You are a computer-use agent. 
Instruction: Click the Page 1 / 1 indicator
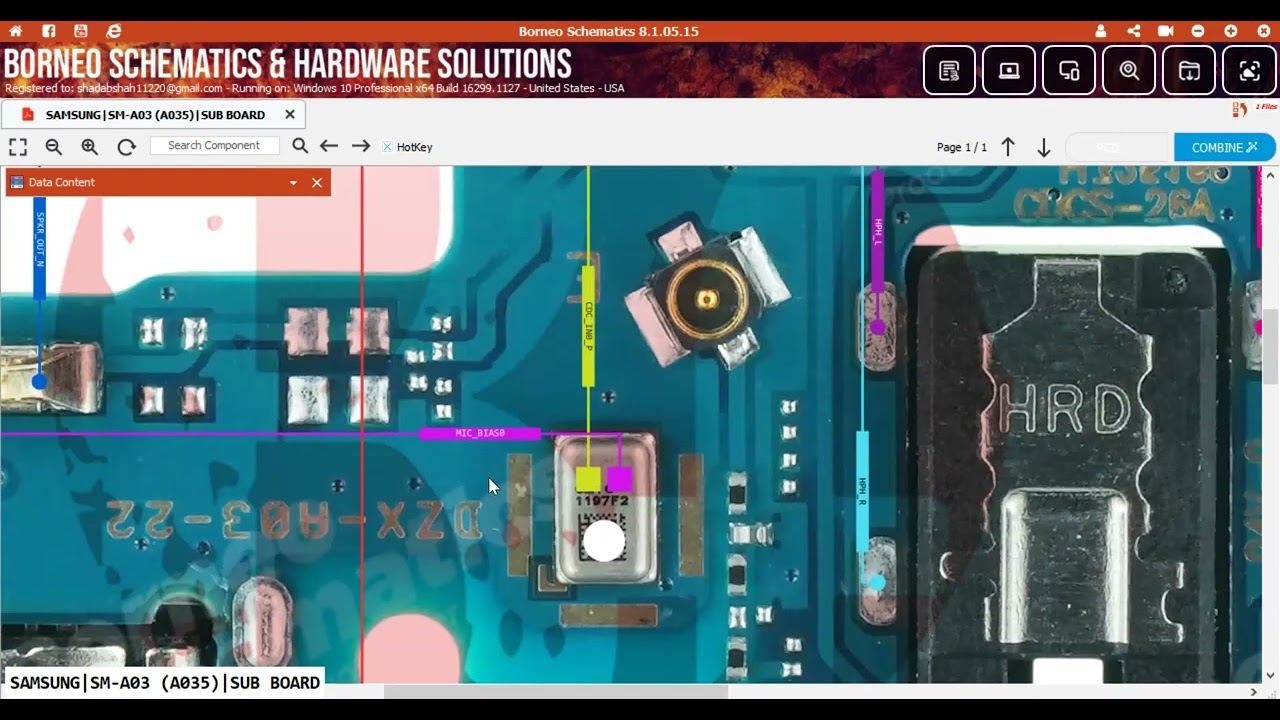point(962,147)
